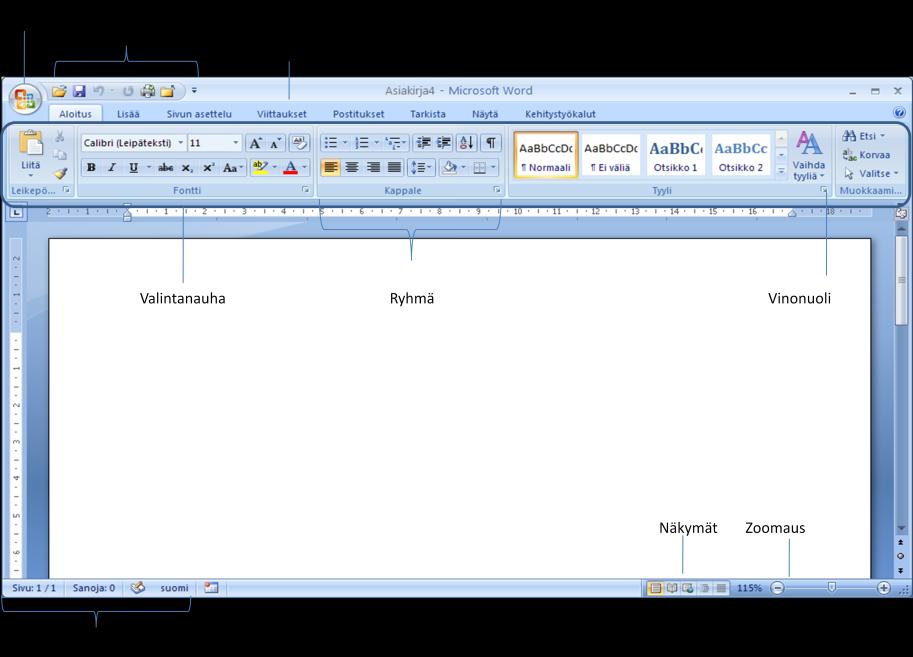Open the multilevel list dropdown
The height and width of the screenshot is (657, 913).
(x=396, y=143)
